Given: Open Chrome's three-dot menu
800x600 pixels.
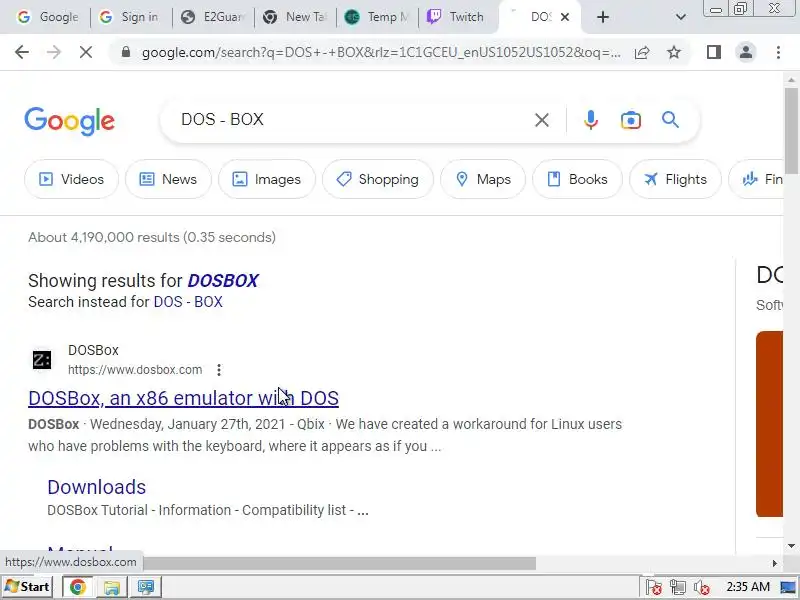Looking at the screenshot, I should pos(778,52).
